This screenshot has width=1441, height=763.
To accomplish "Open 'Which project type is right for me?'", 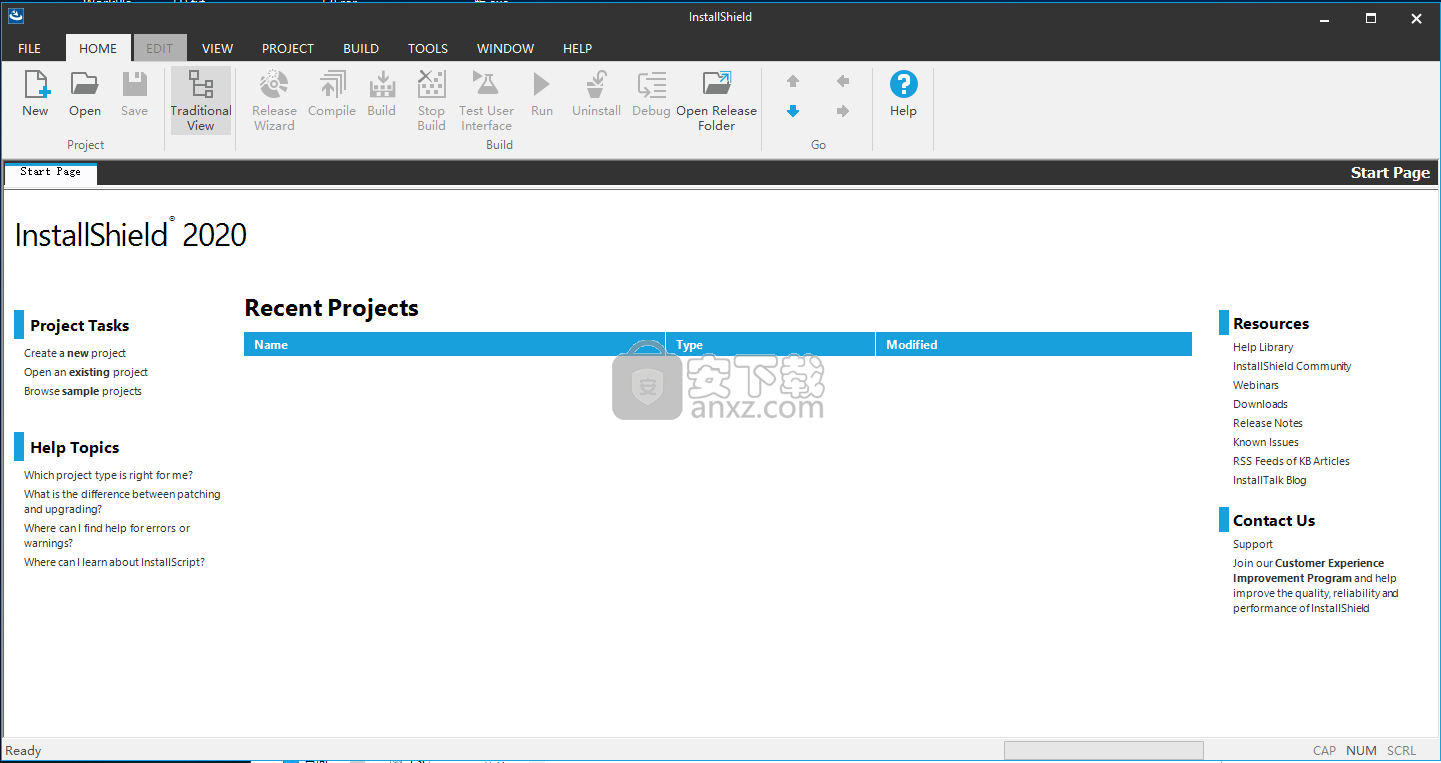I will [109, 475].
